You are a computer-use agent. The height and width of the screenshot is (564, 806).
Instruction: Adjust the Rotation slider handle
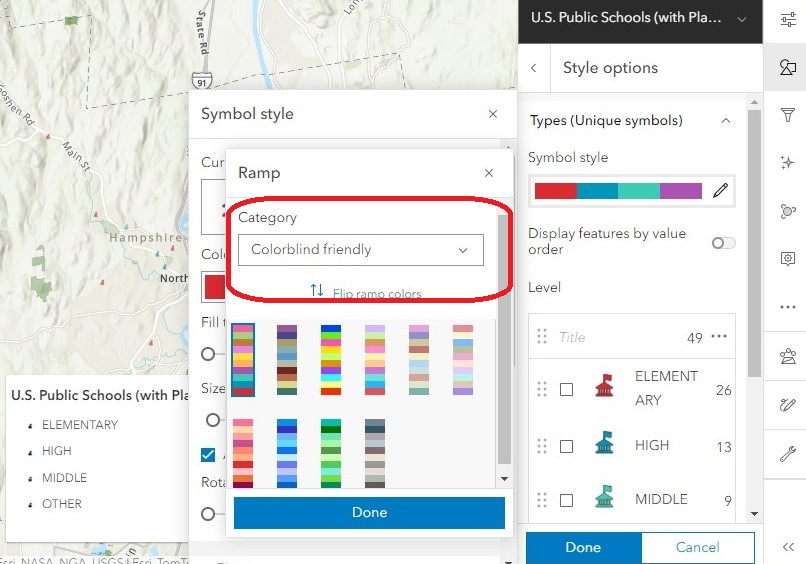(x=208, y=514)
